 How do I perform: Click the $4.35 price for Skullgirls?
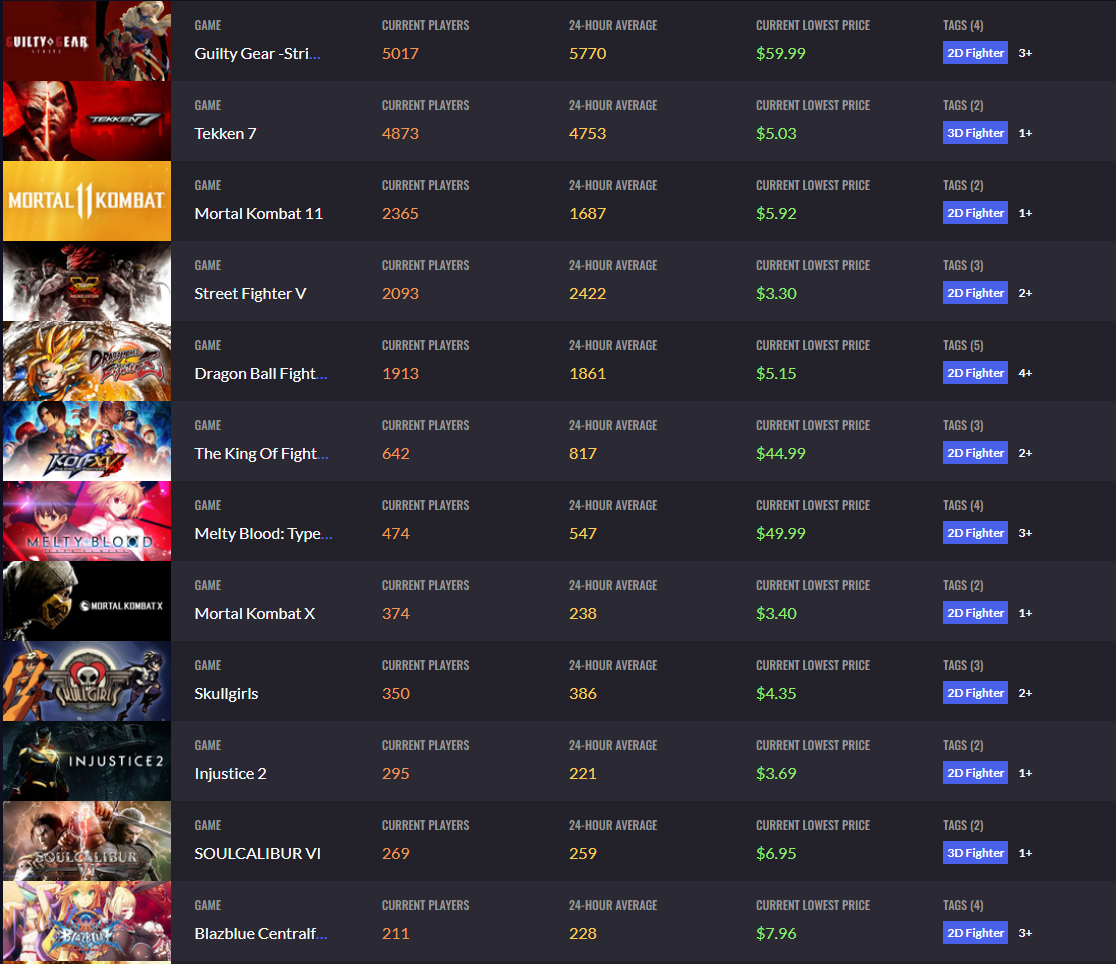[776, 693]
